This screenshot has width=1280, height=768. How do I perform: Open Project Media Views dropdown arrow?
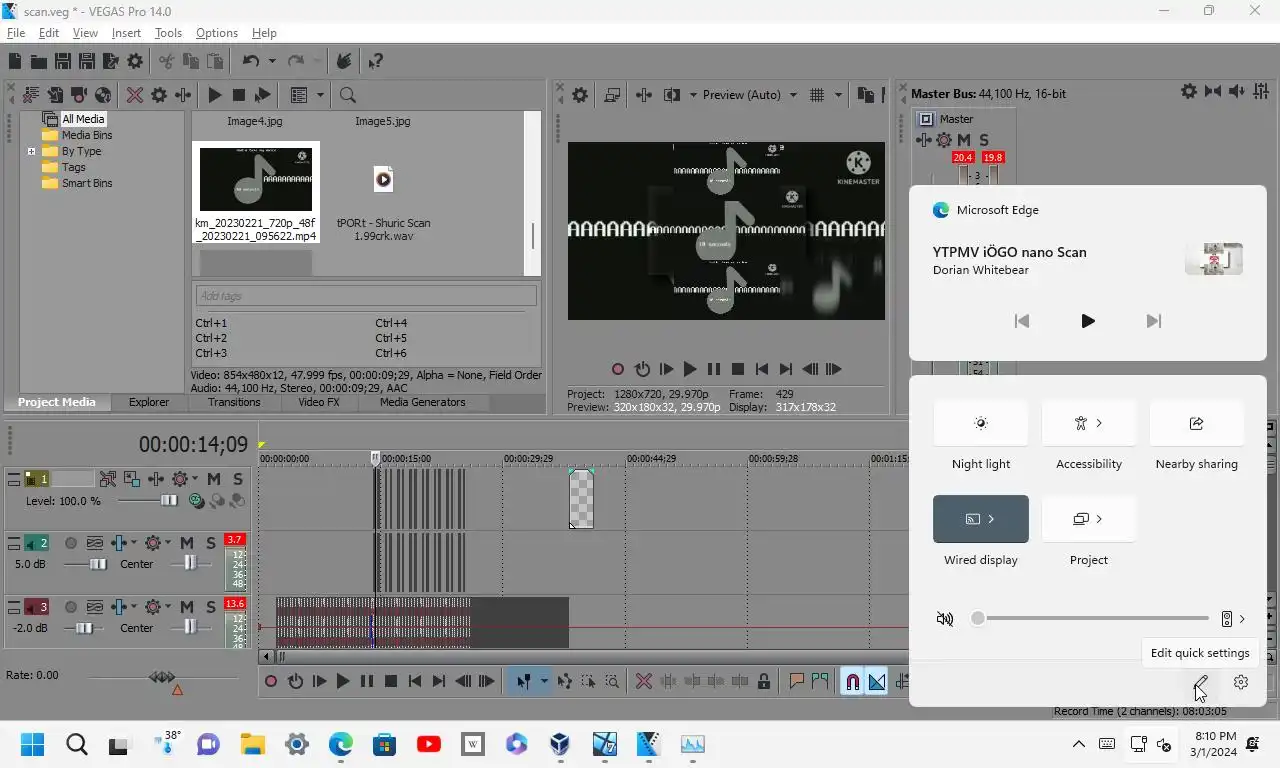pos(321,95)
